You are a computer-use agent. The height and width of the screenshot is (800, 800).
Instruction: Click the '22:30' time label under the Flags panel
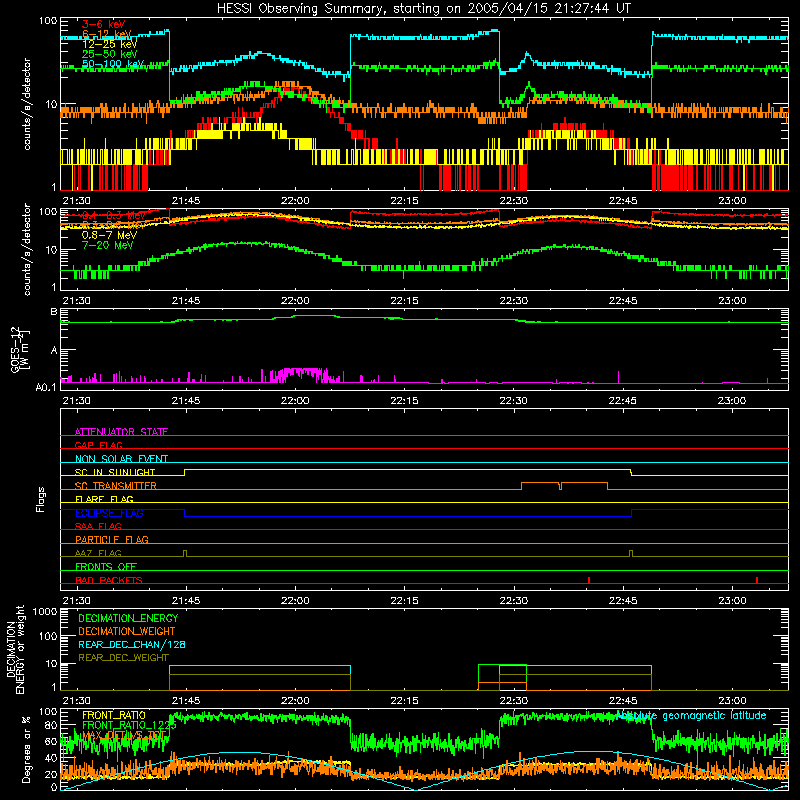[x=513, y=601]
